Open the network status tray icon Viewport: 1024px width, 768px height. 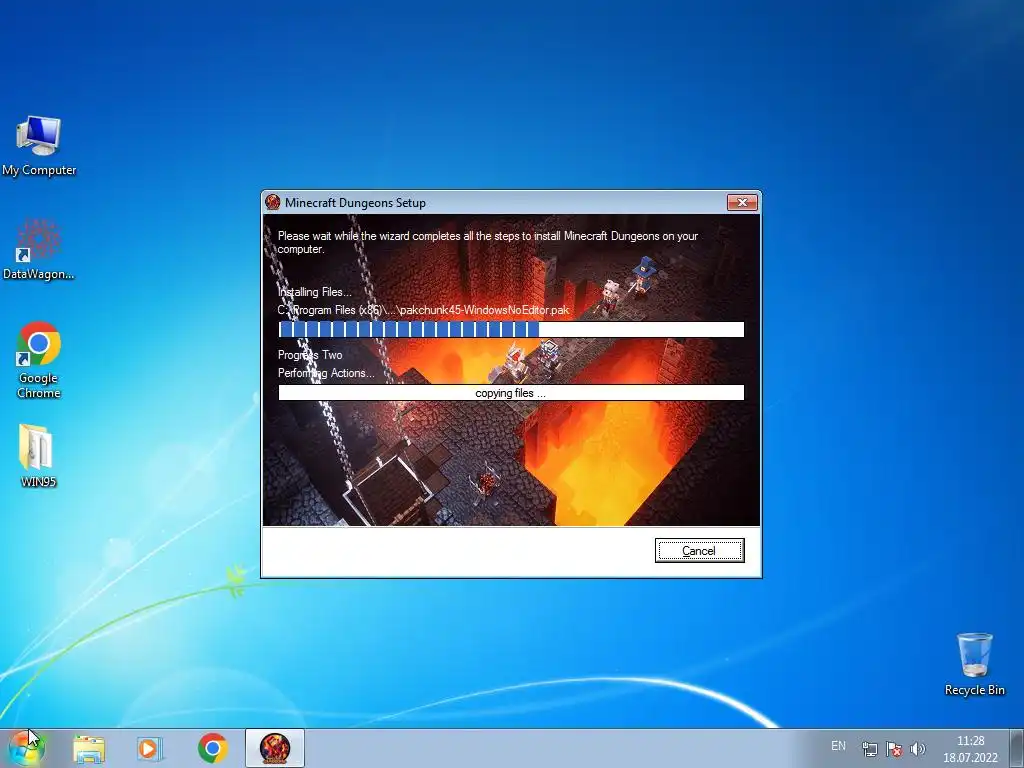[x=869, y=749]
